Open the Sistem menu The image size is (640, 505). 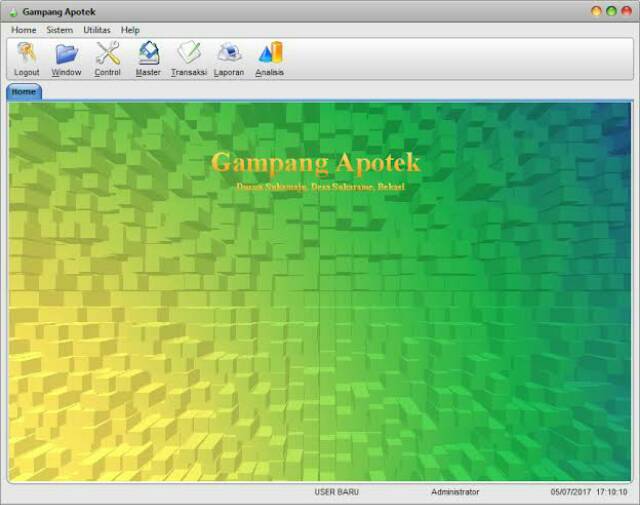[59, 30]
